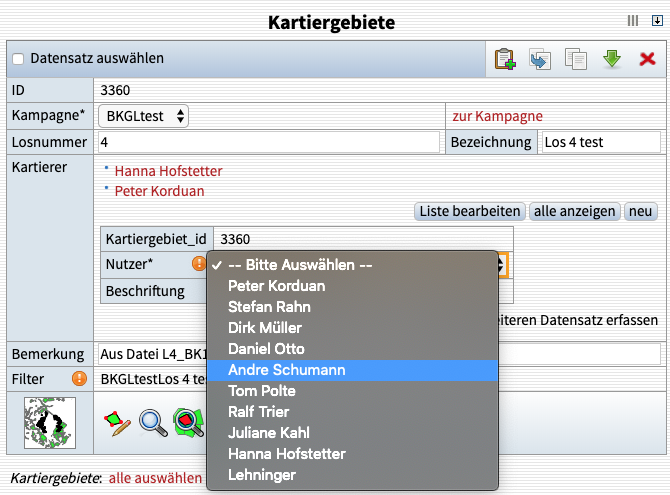Click the ID value 3360

click(115, 90)
